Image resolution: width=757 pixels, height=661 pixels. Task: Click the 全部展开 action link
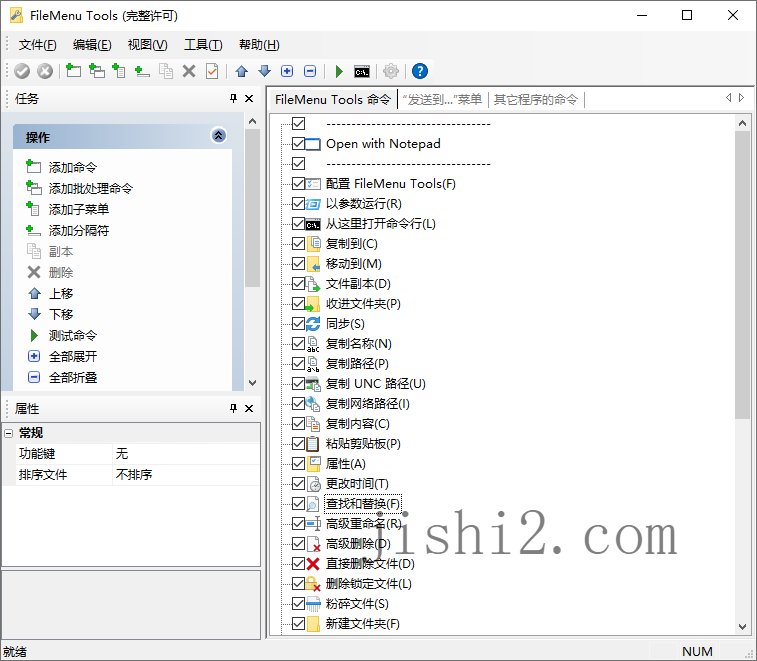pos(72,357)
